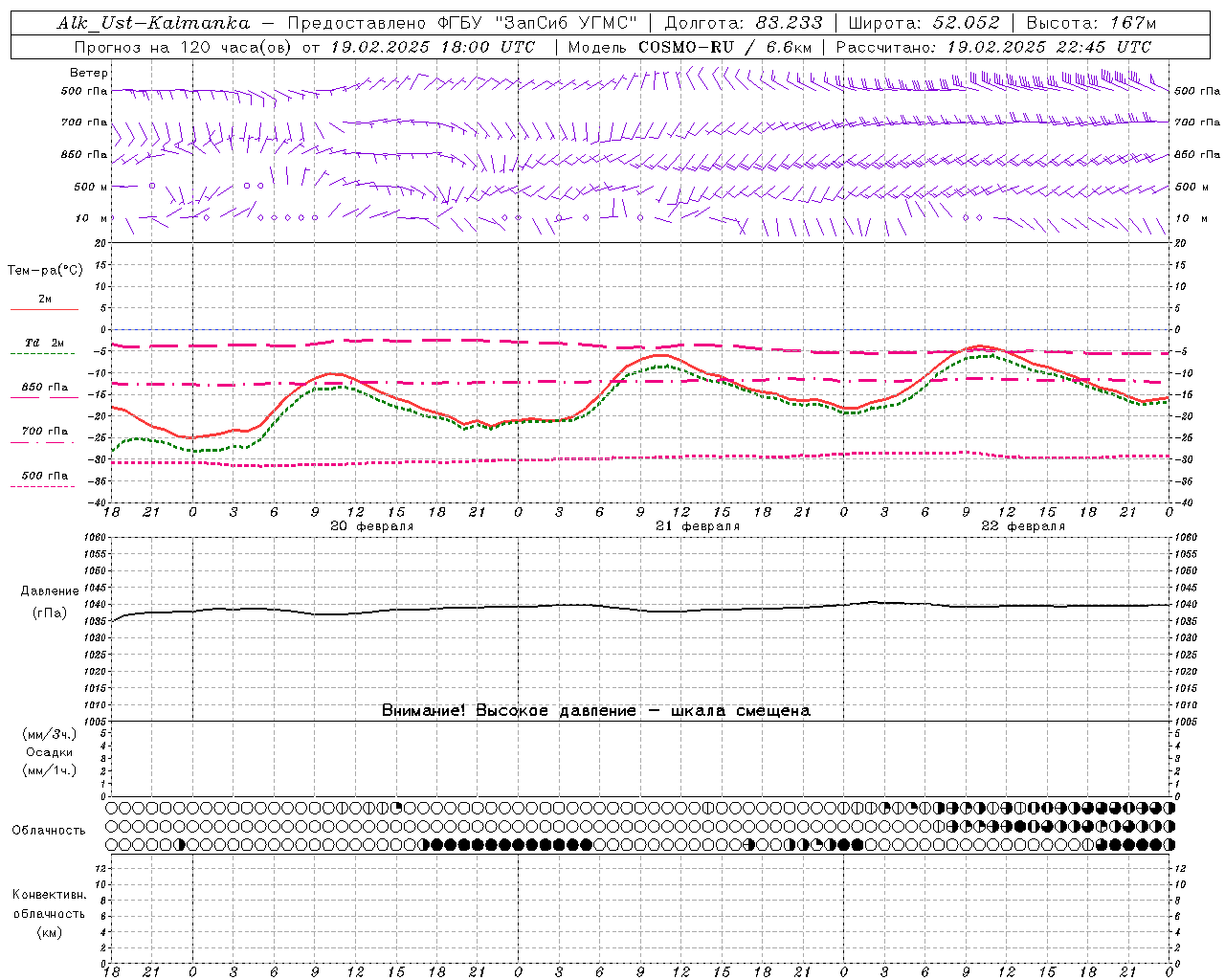Viewport: 1225px width, 980px height.
Task: Click the Облачность cloud cover label
Action: click(49, 831)
